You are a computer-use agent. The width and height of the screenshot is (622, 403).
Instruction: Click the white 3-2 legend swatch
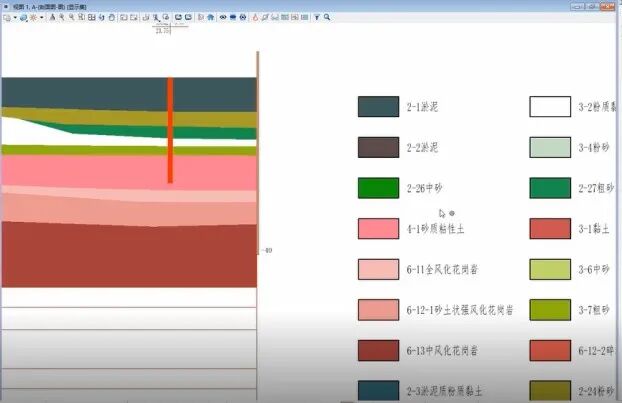[549, 107]
